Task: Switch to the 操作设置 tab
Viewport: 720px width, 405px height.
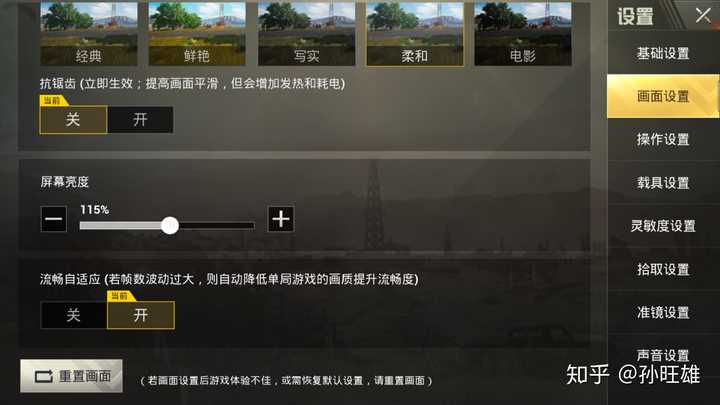Action: (x=663, y=139)
